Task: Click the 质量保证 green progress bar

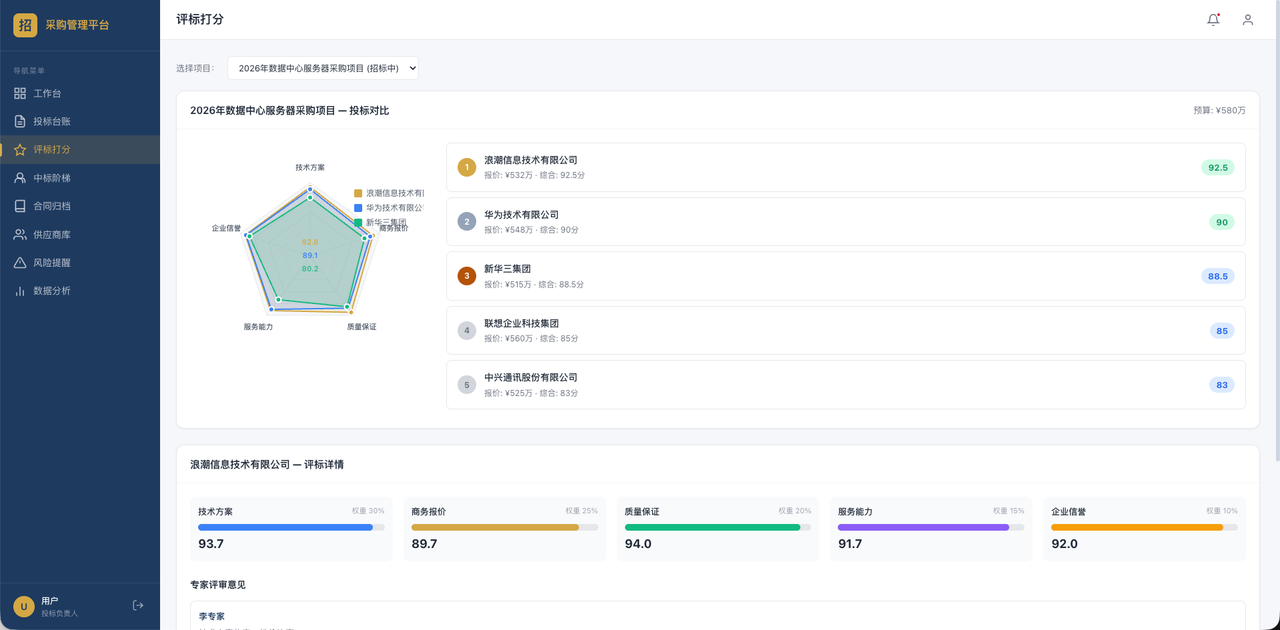Action: coord(718,527)
